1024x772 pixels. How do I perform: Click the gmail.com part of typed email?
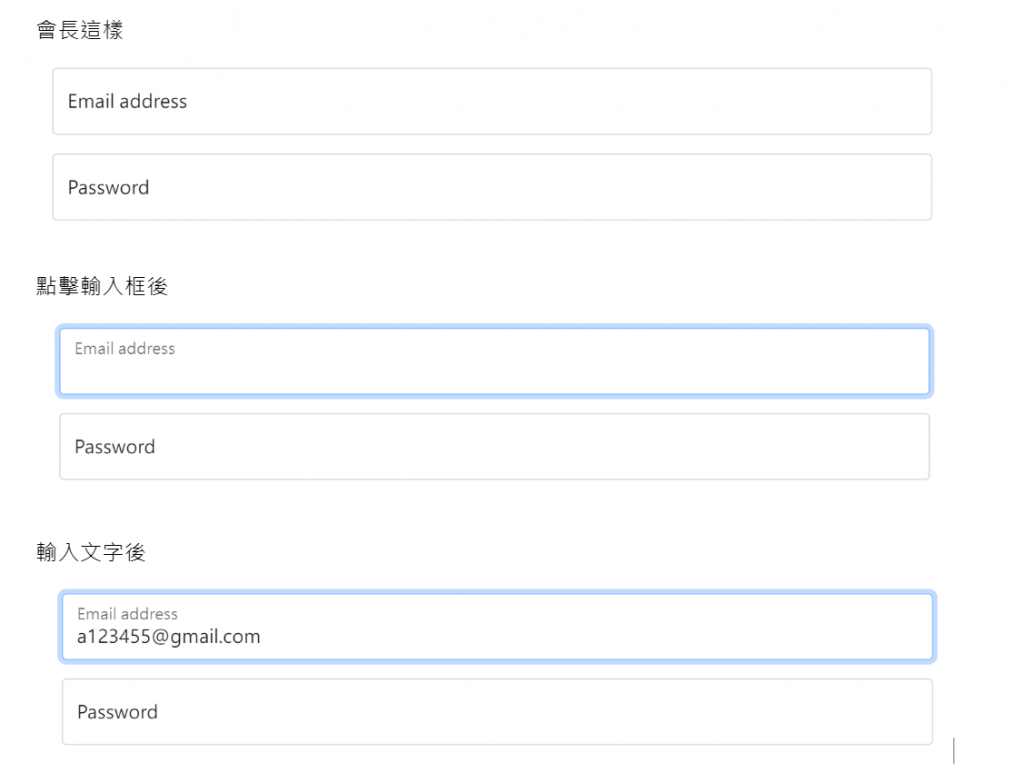(214, 637)
